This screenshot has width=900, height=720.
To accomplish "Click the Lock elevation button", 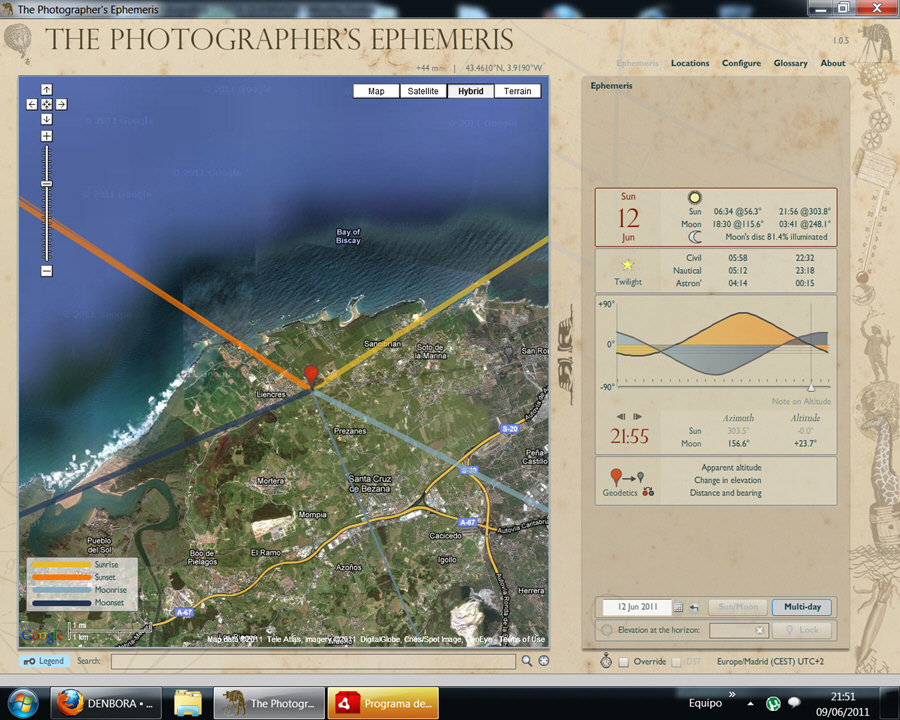I will coord(802,630).
